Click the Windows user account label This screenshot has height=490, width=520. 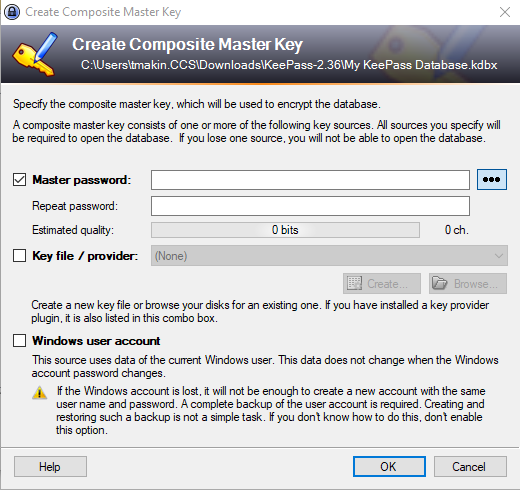tap(96, 341)
